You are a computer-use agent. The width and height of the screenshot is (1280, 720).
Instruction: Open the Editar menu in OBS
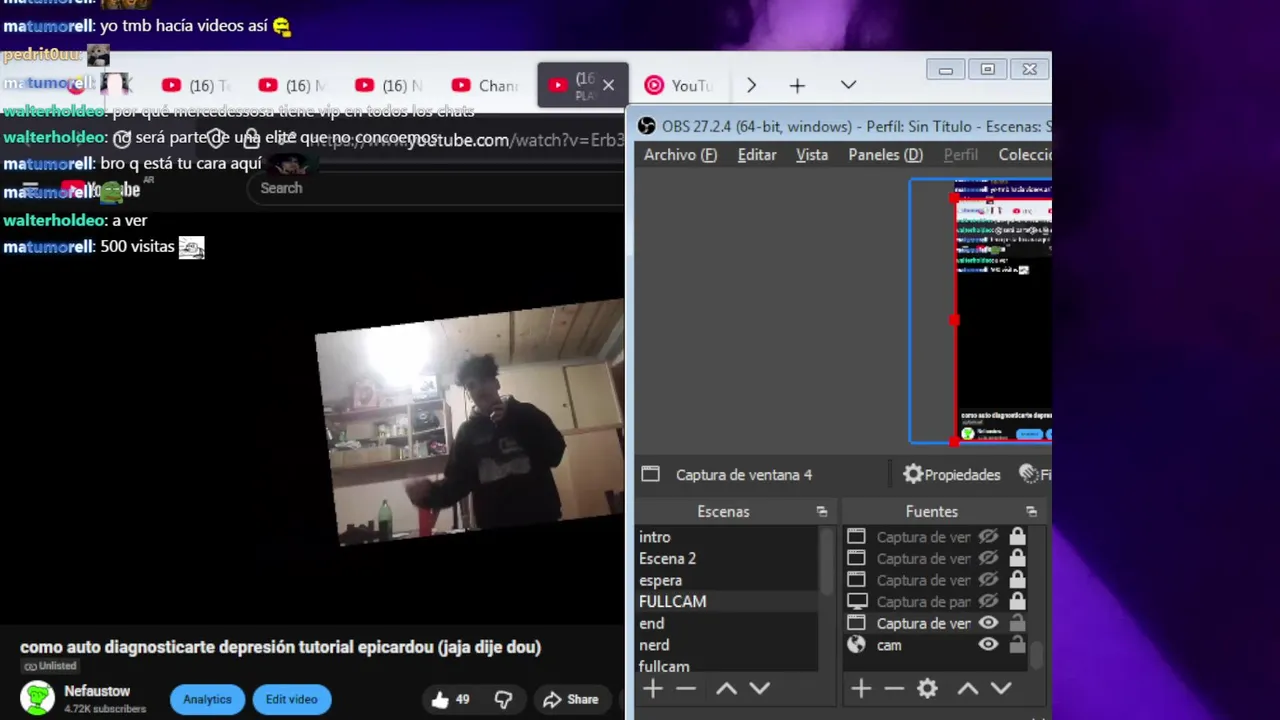(757, 154)
